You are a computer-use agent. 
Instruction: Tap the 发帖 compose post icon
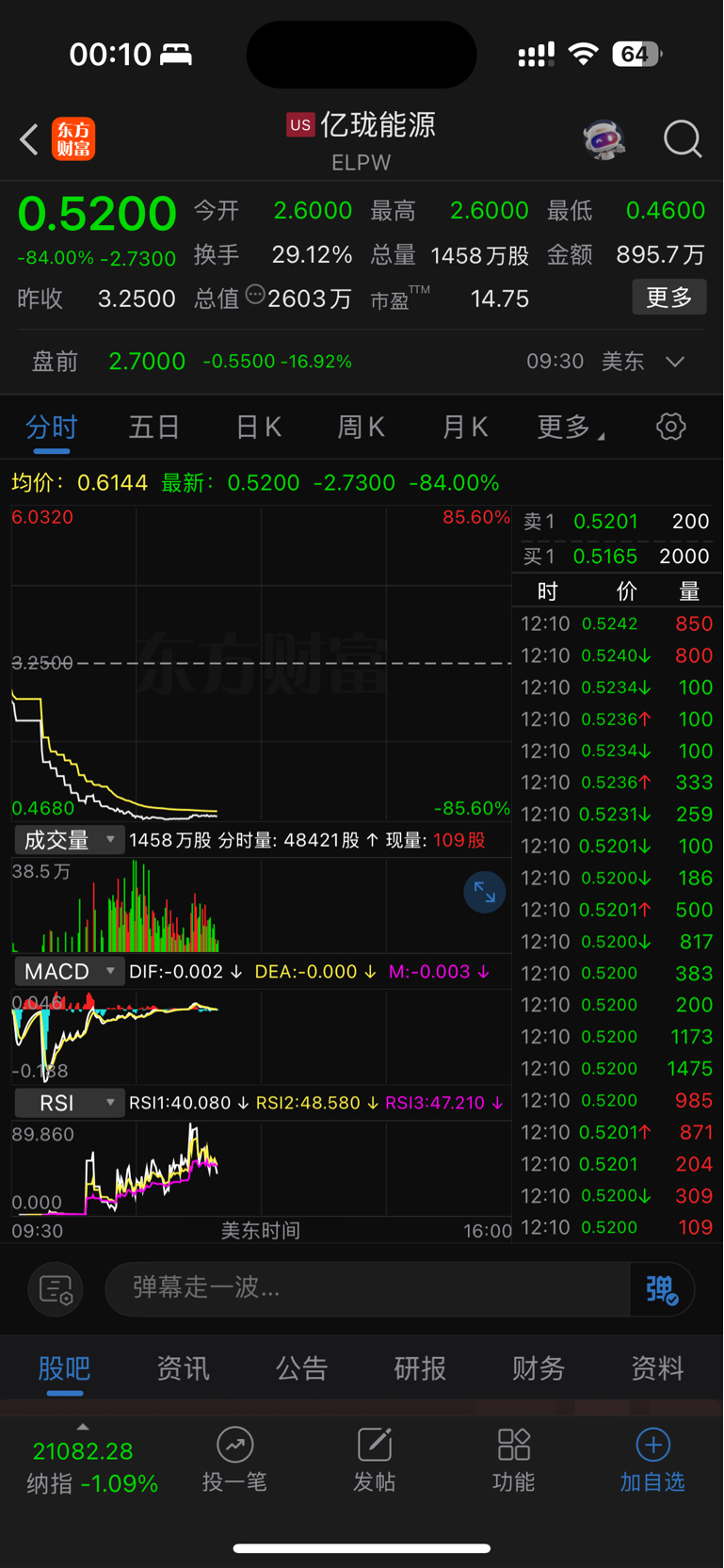[374, 1444]
